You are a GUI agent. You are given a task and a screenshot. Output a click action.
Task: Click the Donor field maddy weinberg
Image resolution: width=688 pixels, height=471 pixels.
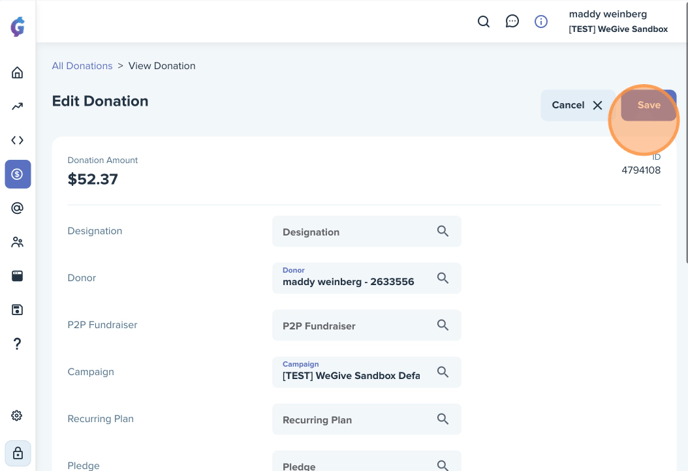point(366,278)
